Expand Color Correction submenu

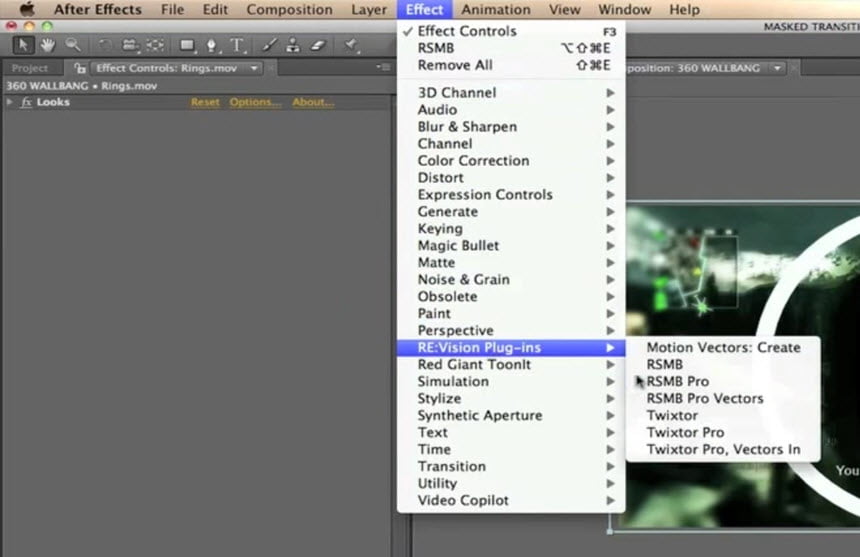click(x=511, y=161)
